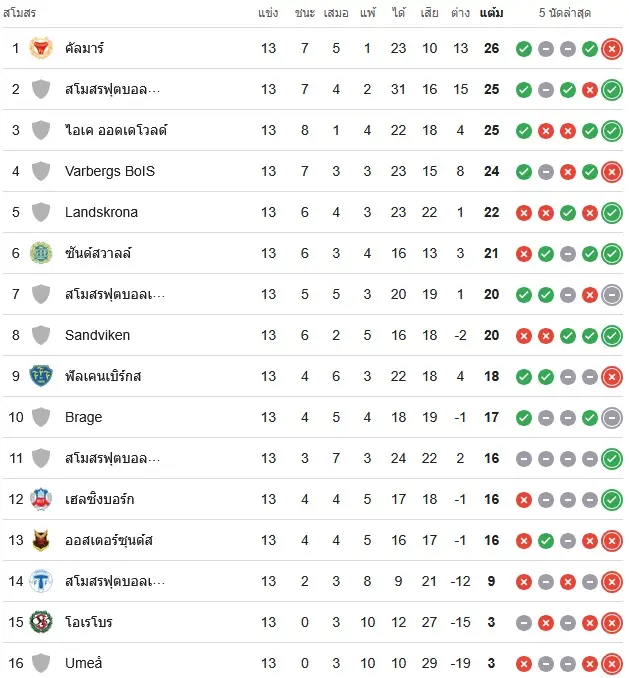Click the สโมสร club column header
The height and width of the screenshot is (678, 629).
[19, 13]
